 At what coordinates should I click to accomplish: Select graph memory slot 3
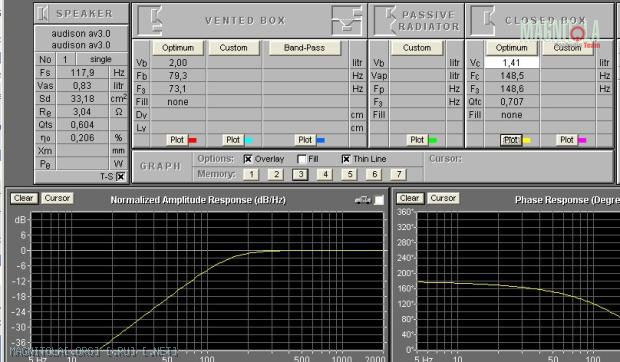301,174
